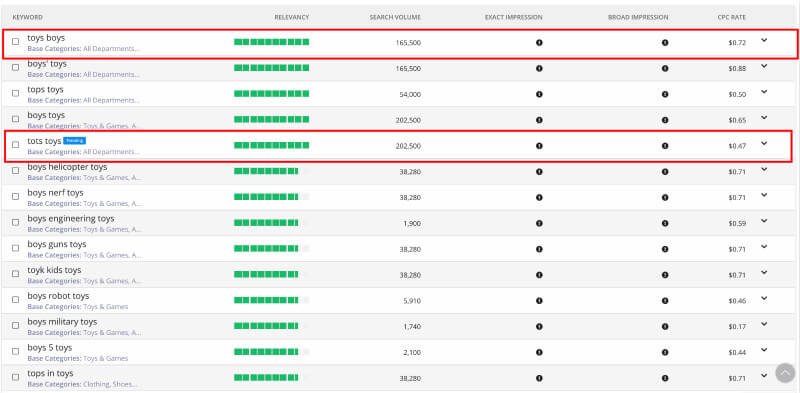The image size is (800, 393).
Task: Click the 'boys engineering toys' keyword
Action: [71, 218]
